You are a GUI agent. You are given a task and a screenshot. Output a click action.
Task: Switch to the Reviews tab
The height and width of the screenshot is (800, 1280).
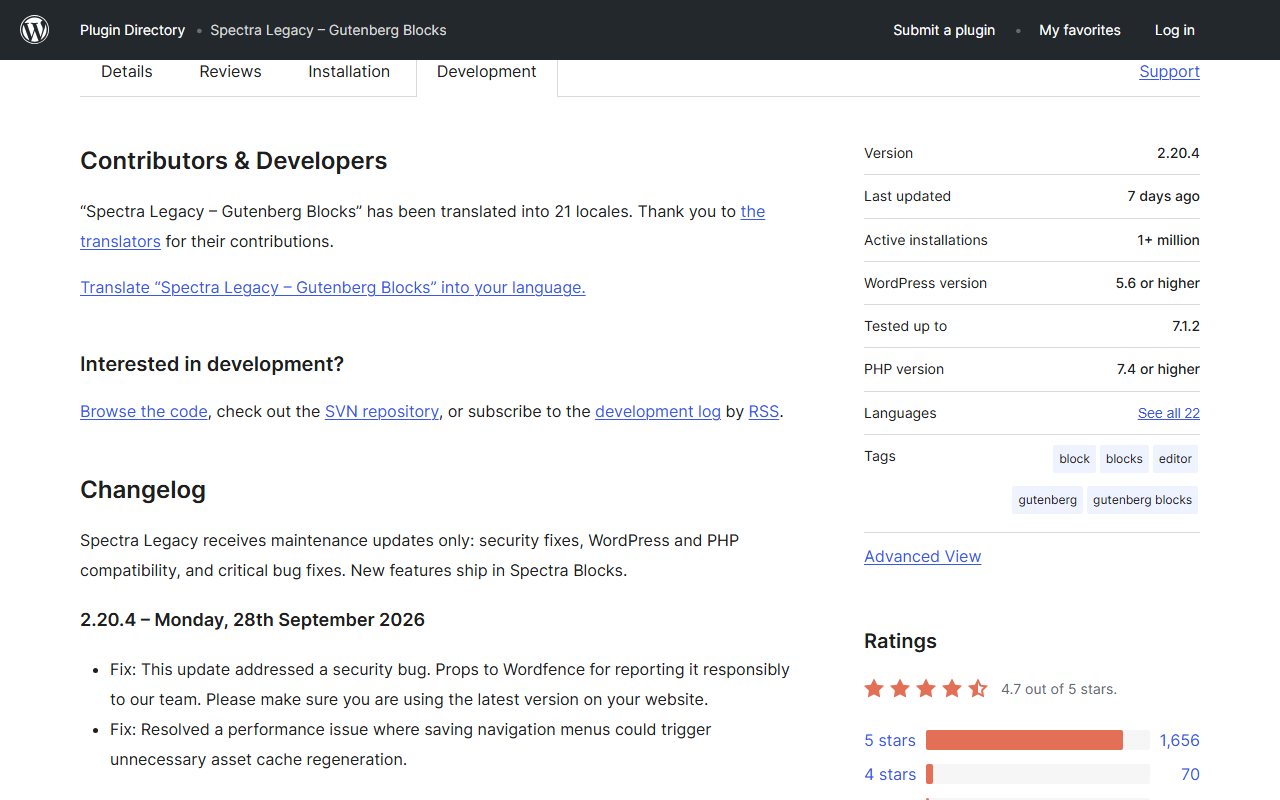click(x=230, y=72)
